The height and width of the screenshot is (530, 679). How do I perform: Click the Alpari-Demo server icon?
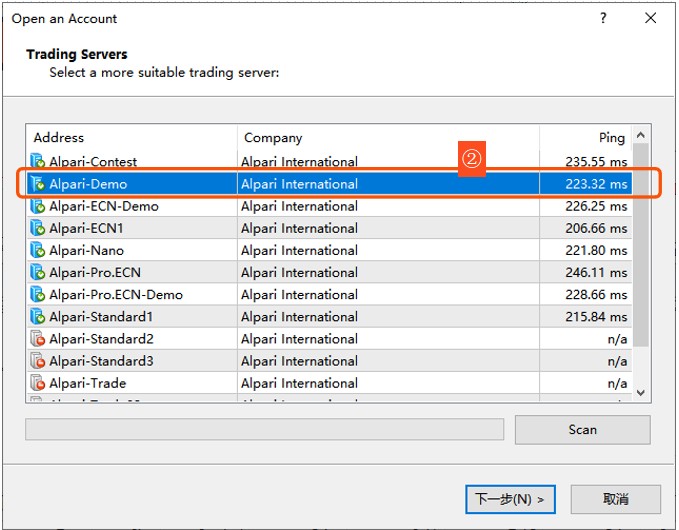pos(38,184)
